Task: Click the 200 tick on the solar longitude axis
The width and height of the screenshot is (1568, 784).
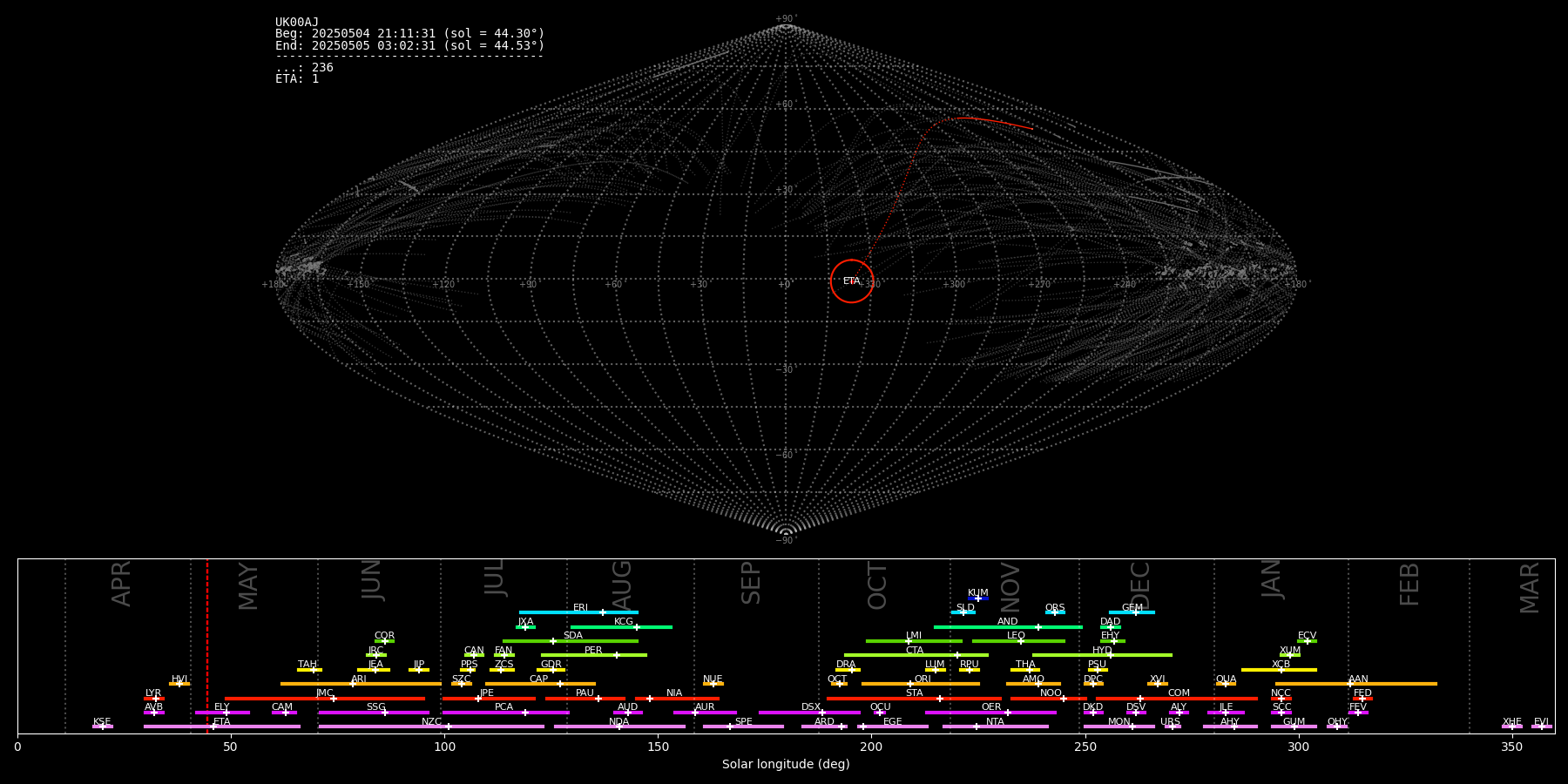Action: pos(871,747)
